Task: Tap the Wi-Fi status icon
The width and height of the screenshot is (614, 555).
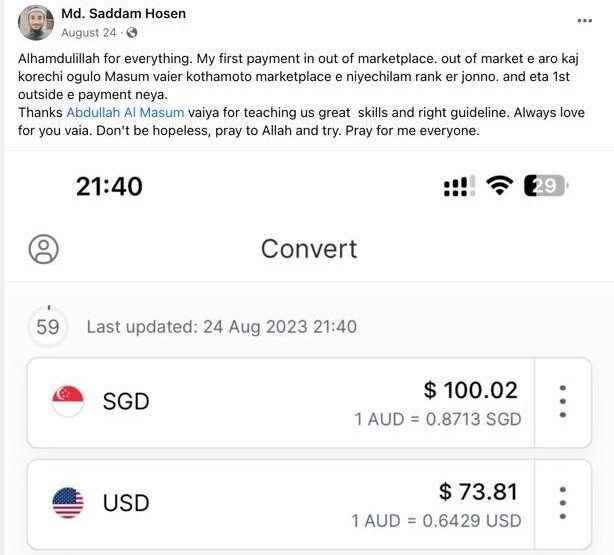Action: (x=500, y=186)
